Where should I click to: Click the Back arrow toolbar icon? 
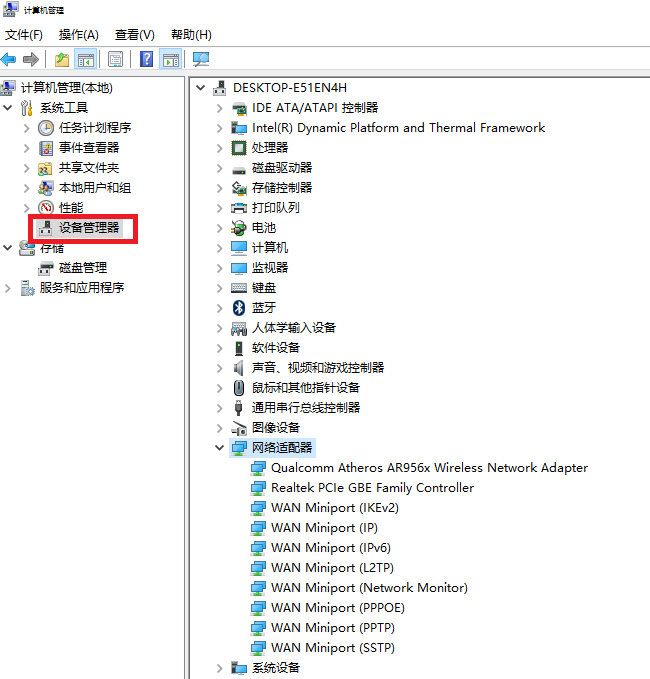[8, 59]
